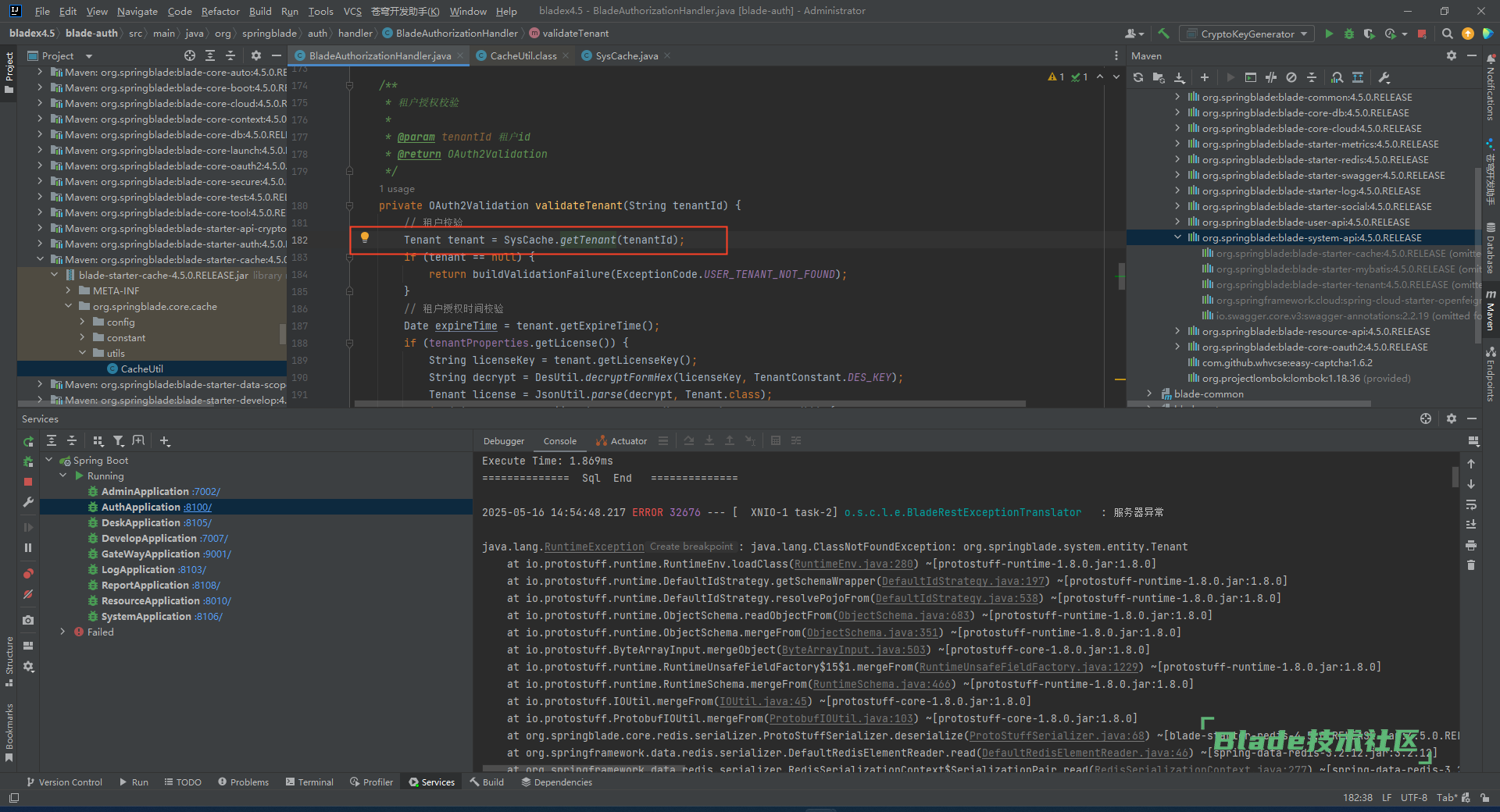Open Project panel gear options
1500x812 pixels.
point(256,55)
